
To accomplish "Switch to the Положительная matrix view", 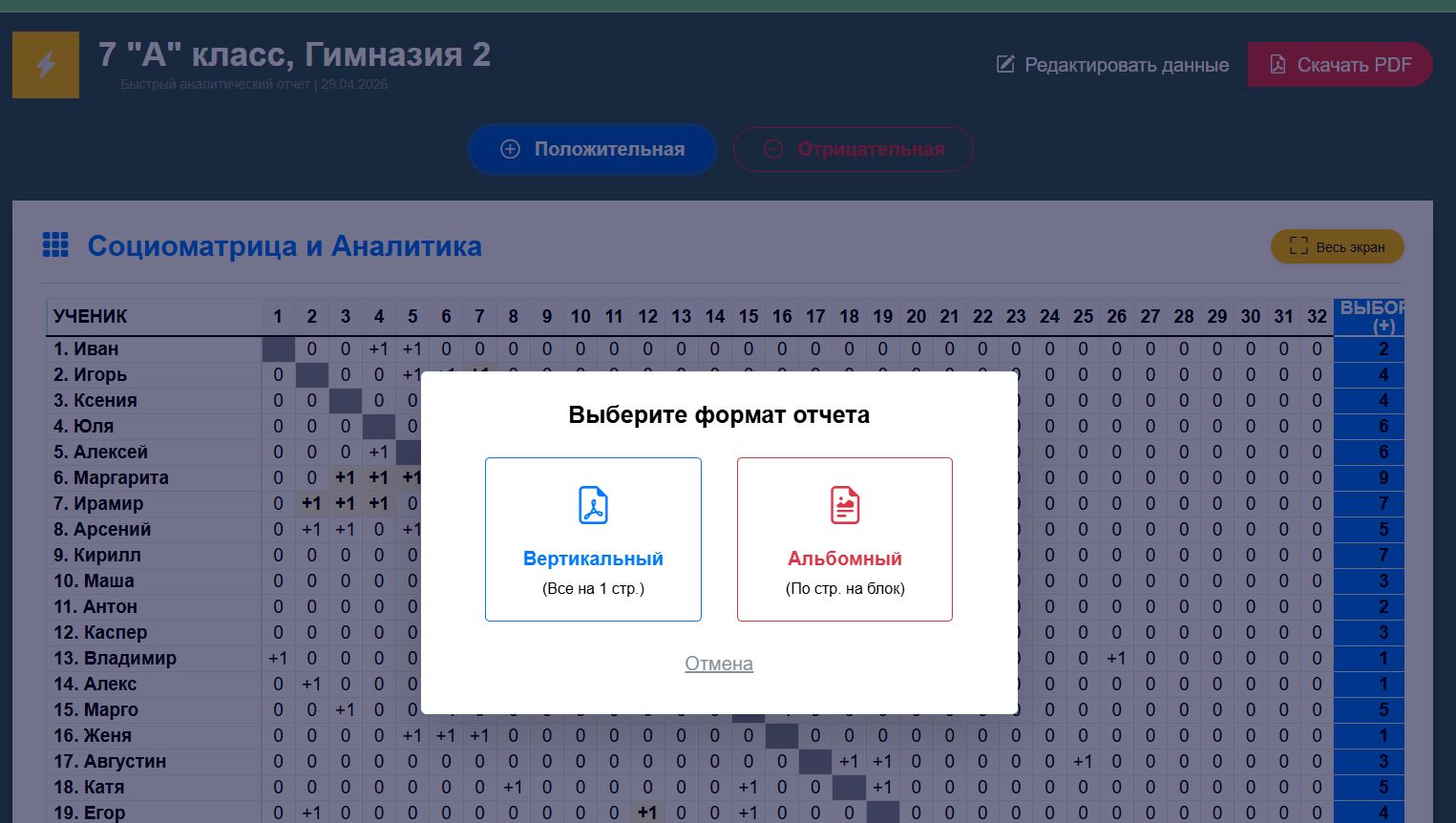I will pos(592,149).
